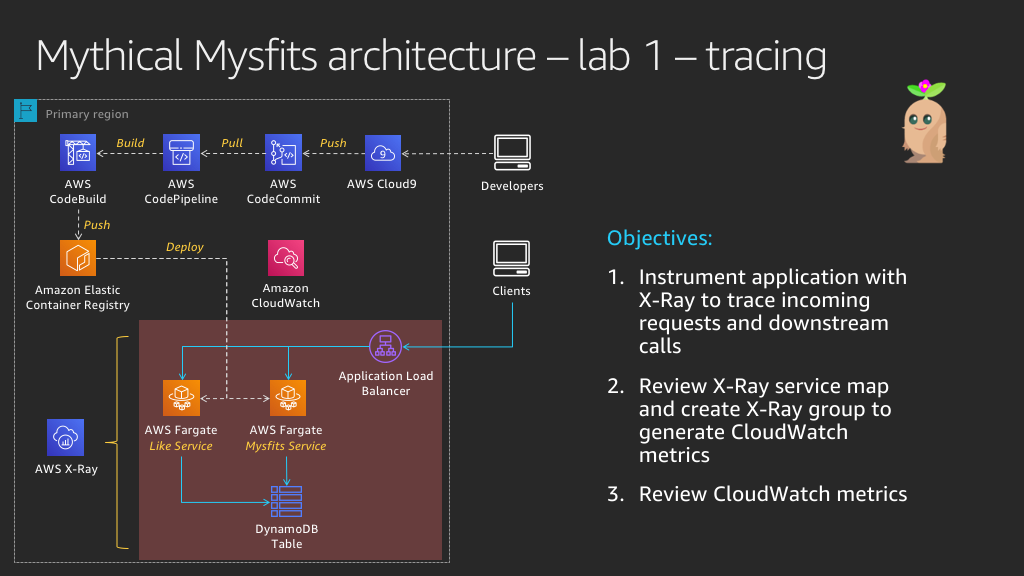
Task: Click the Mysfit mascot character image
Action: tap(925, 121)
